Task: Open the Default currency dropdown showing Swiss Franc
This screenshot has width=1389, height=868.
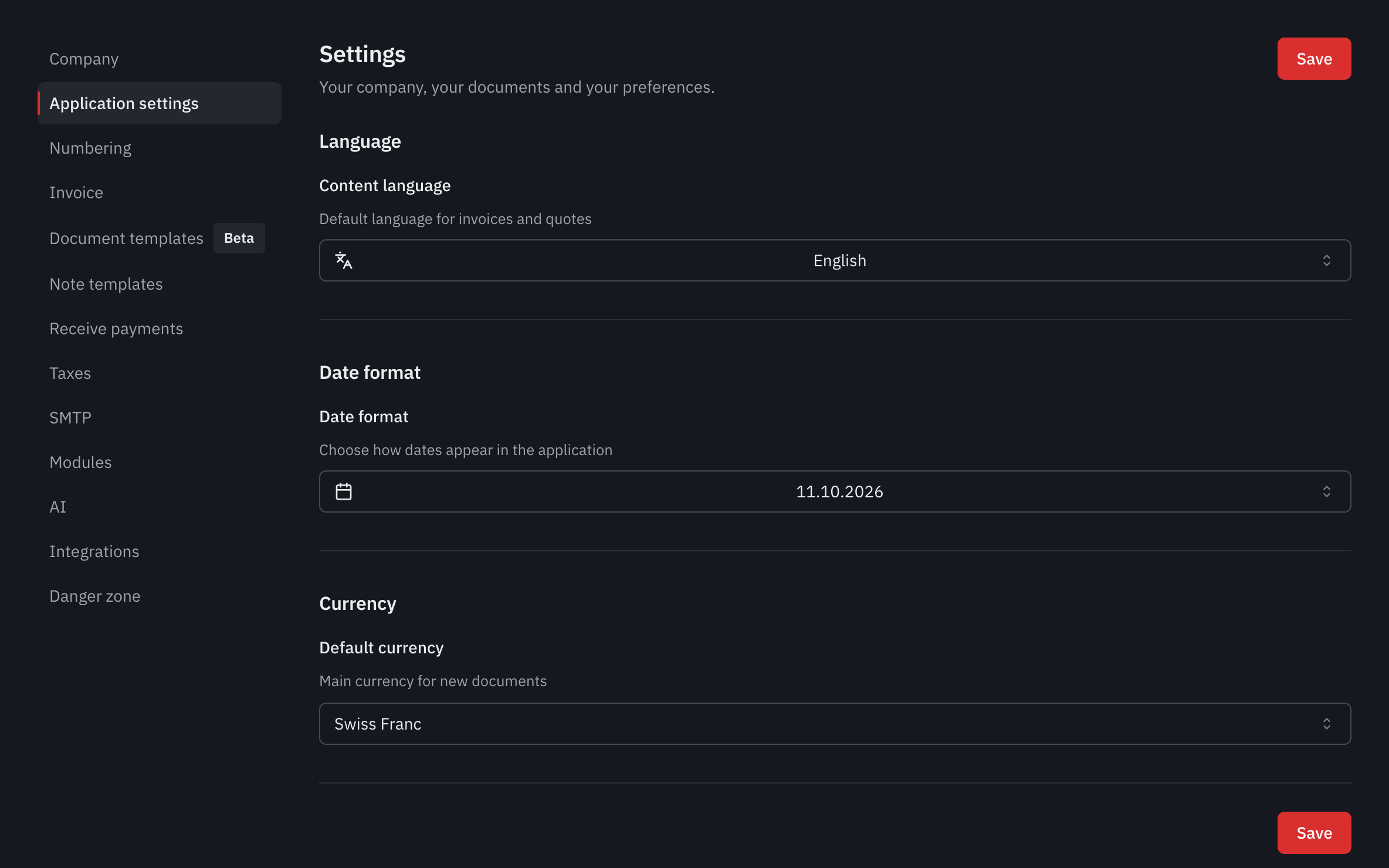Action: click(x=835, y=724)
